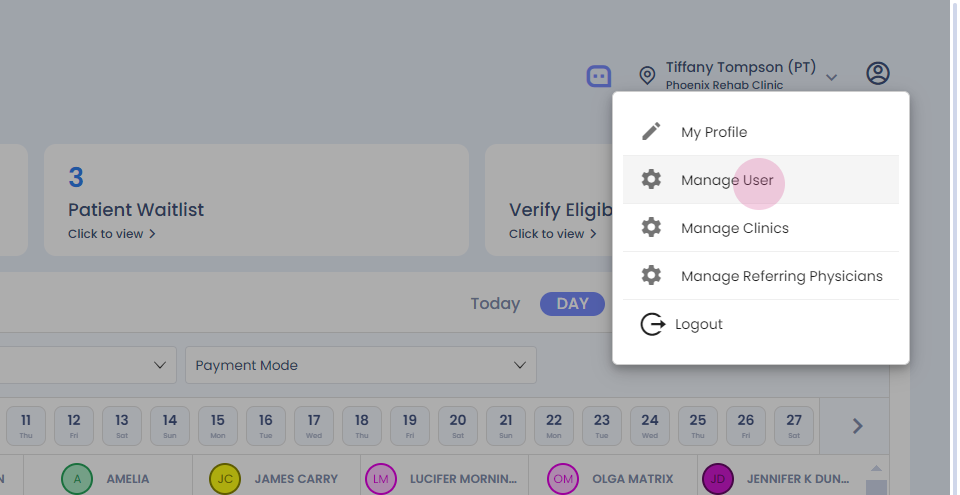The width and height of the screenshot is (960, 495).
Task: Select date 13 Sat
Action: tap(122, 426)
